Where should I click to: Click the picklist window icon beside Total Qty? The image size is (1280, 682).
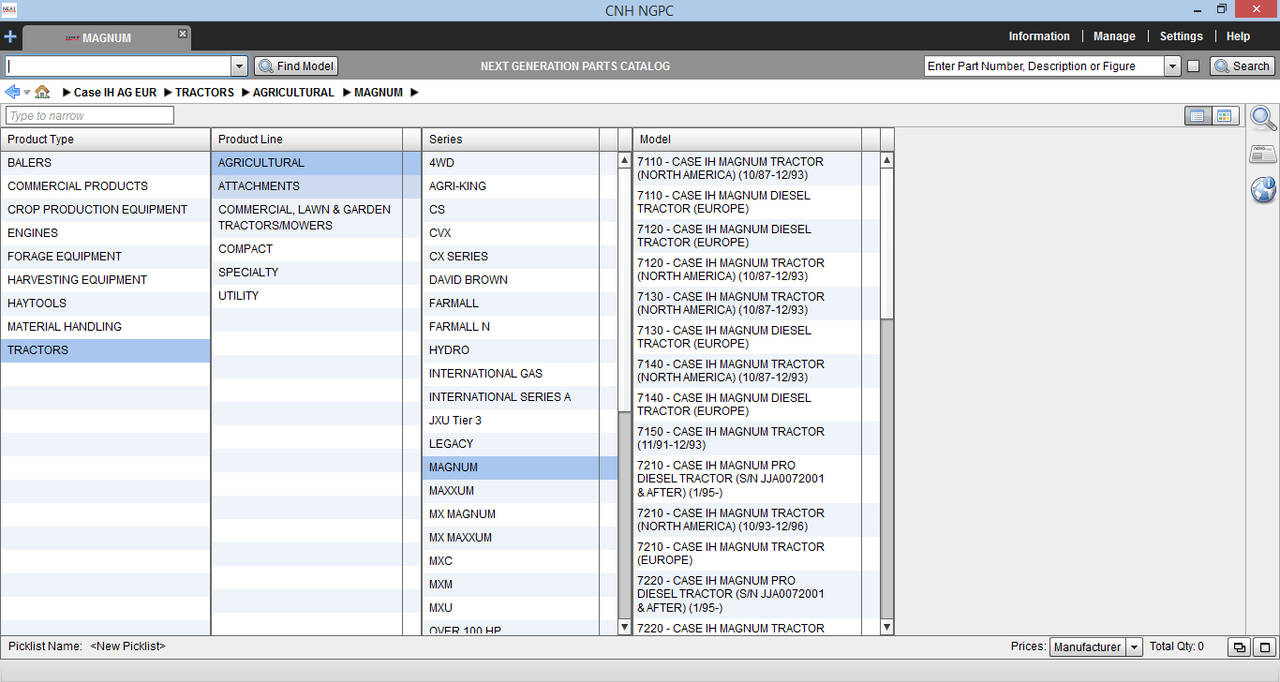pyautogui.click(x=1239, y=647)
